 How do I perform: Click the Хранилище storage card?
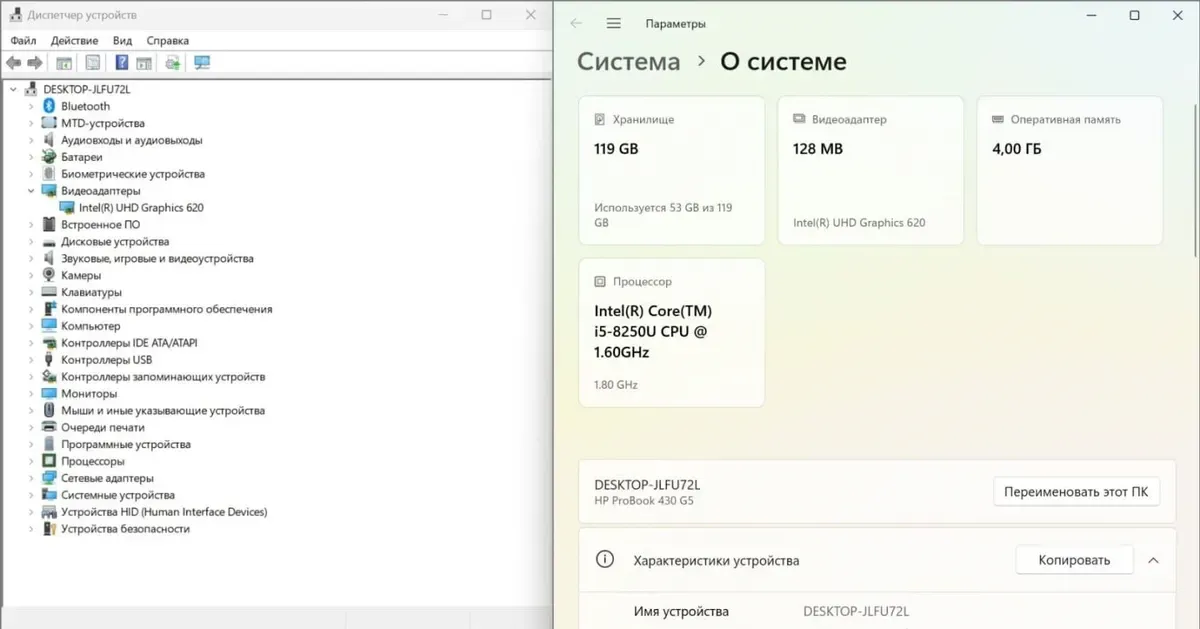coord(671,170)
